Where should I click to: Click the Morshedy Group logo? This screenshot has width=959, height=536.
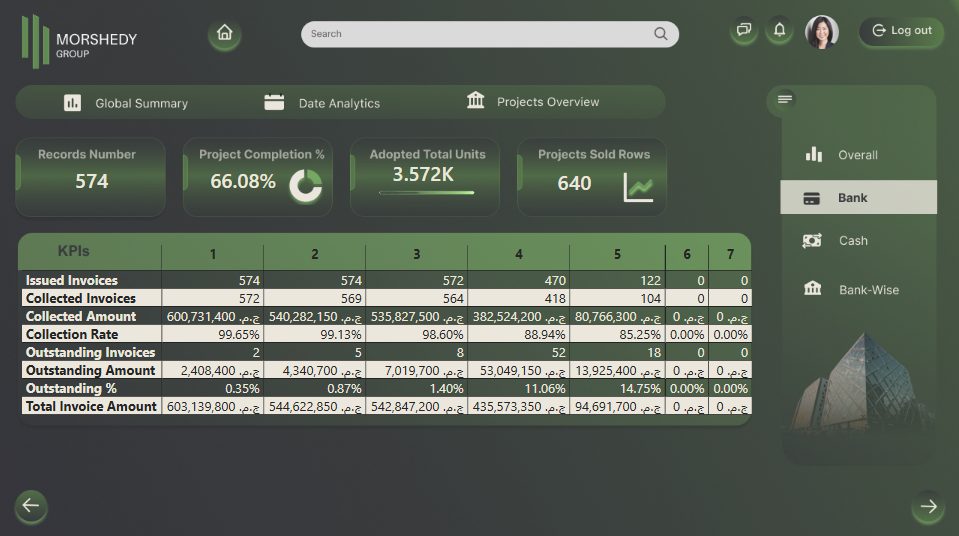coord(80,42)
